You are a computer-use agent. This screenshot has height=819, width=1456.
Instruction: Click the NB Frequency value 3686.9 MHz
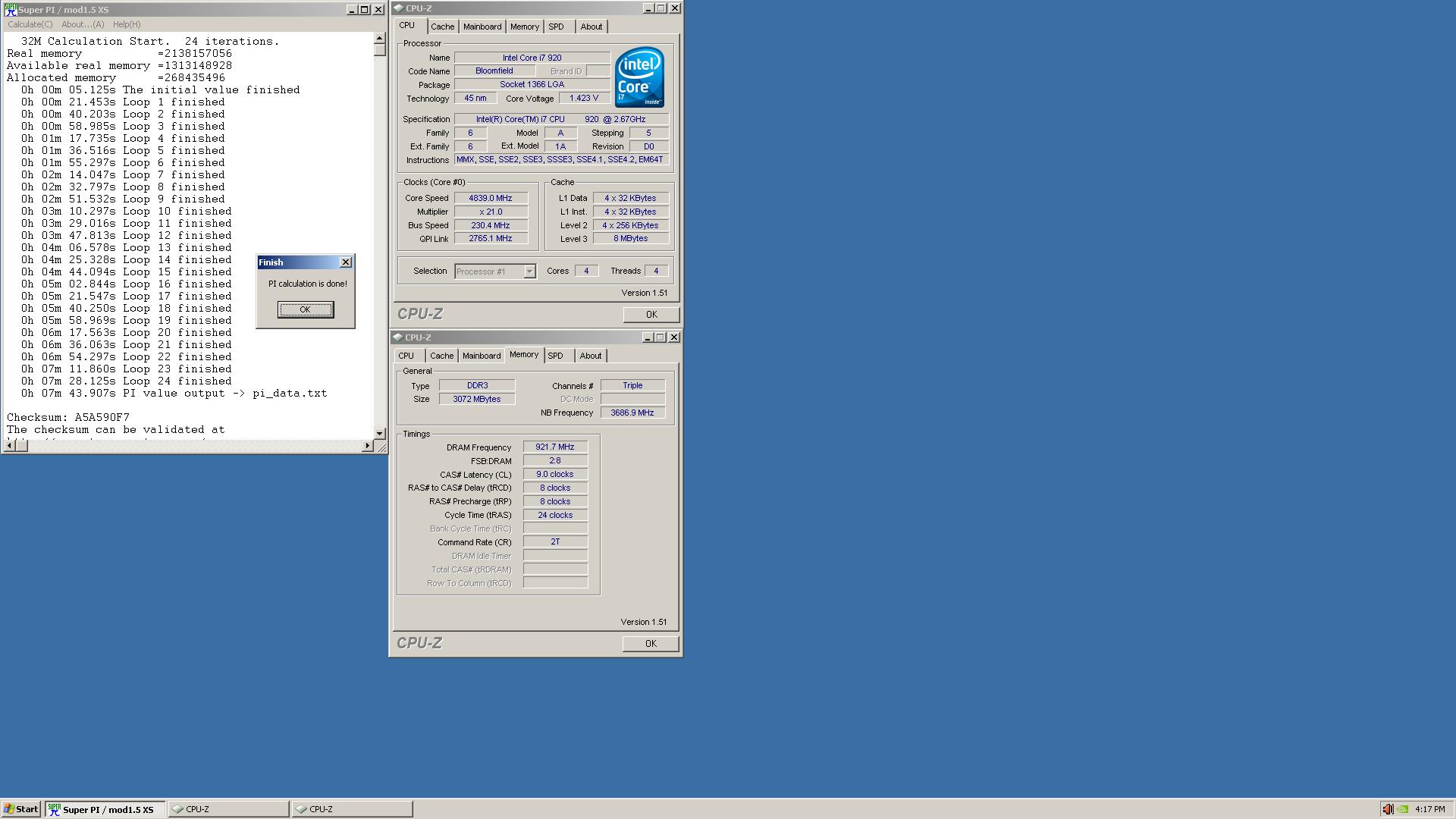[x=632, y=413]
